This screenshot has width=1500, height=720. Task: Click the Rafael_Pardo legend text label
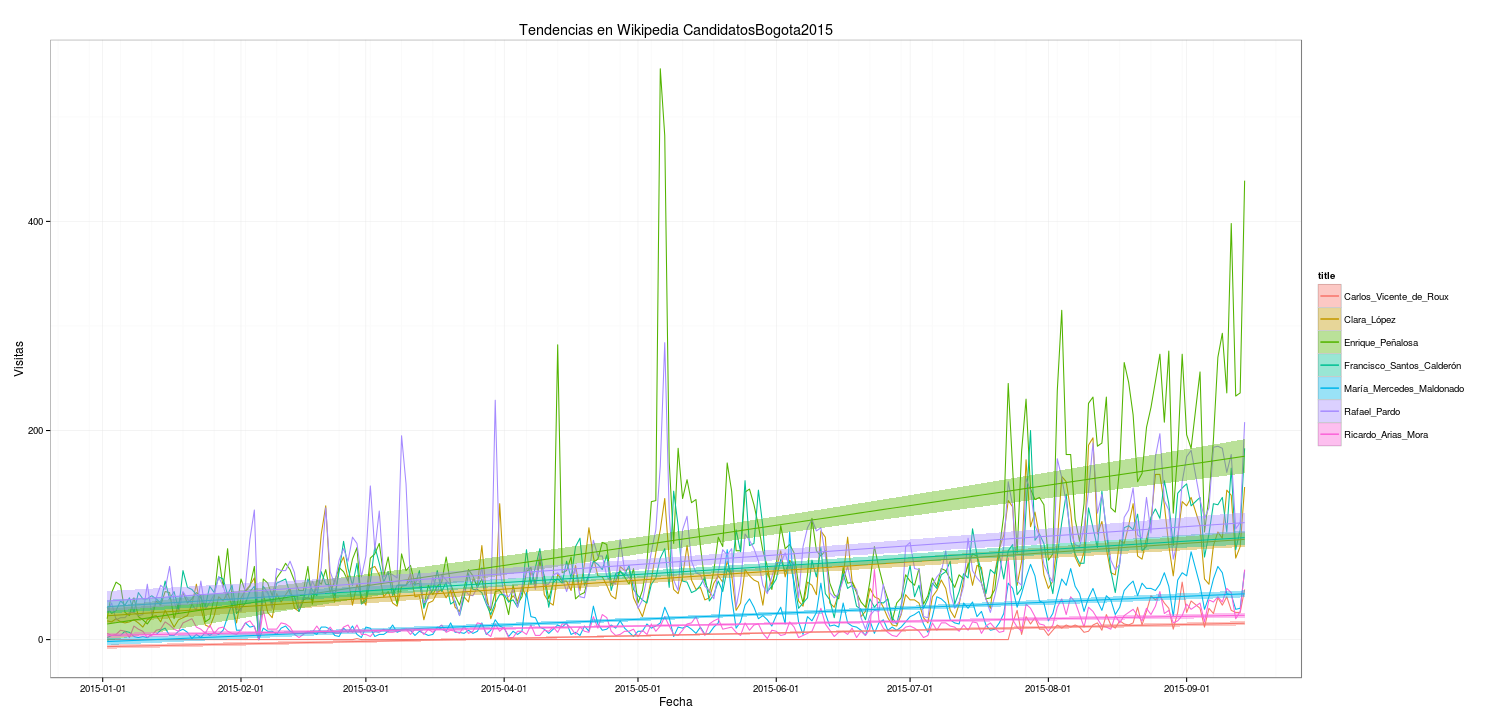pyautogui.click(x=1371, y=412)
